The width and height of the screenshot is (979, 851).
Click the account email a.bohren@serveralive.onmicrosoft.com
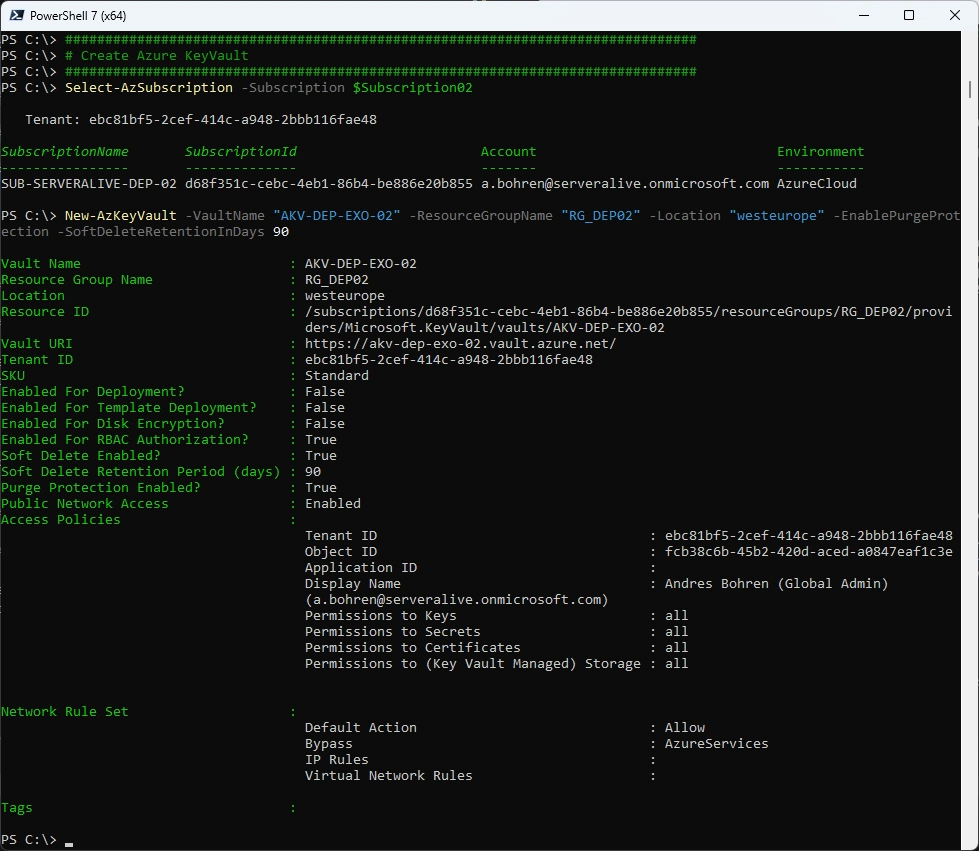coord(625,184)
